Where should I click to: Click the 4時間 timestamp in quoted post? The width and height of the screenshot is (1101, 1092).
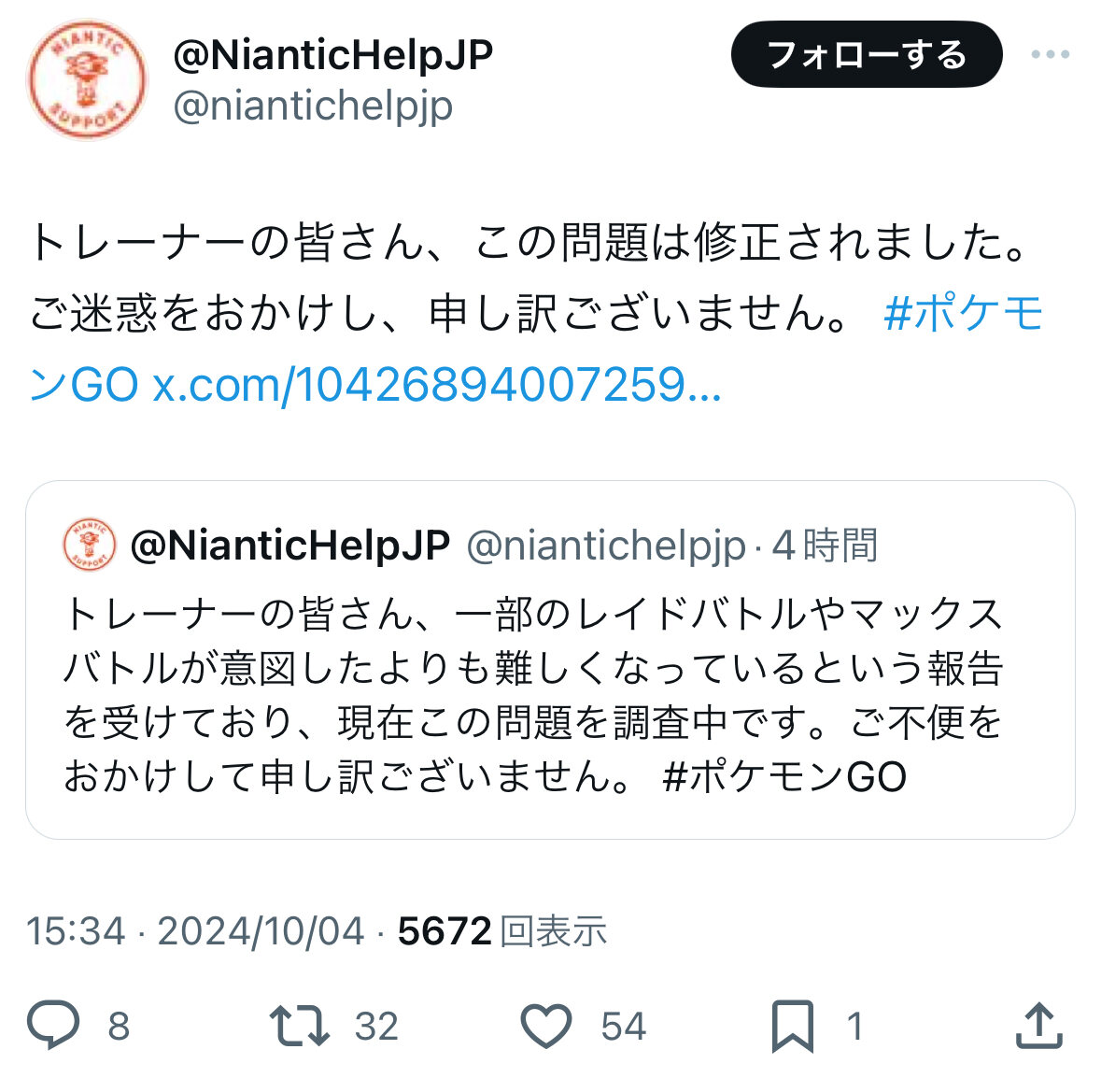(825, 546)
